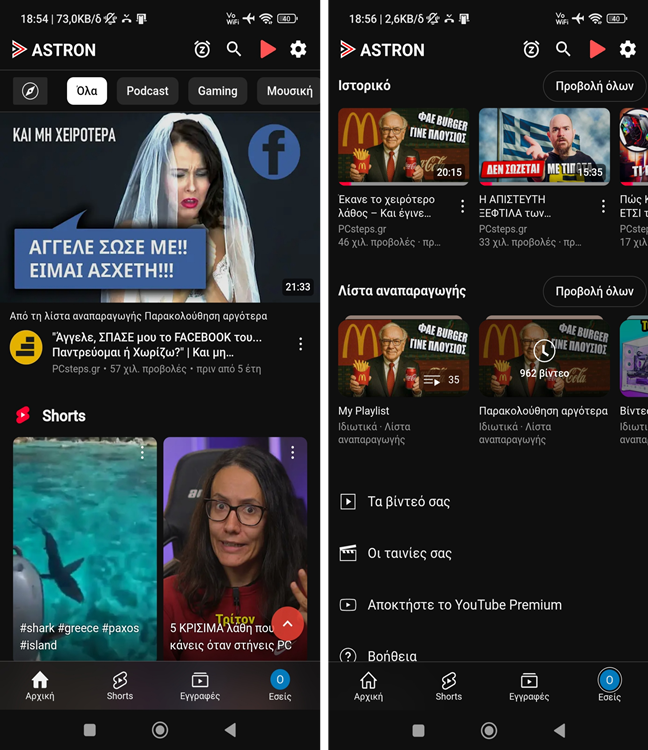Tap Προβολή όλων next to Ιστορικό
This screenshot has width=648, height=750.
point(594,86)
